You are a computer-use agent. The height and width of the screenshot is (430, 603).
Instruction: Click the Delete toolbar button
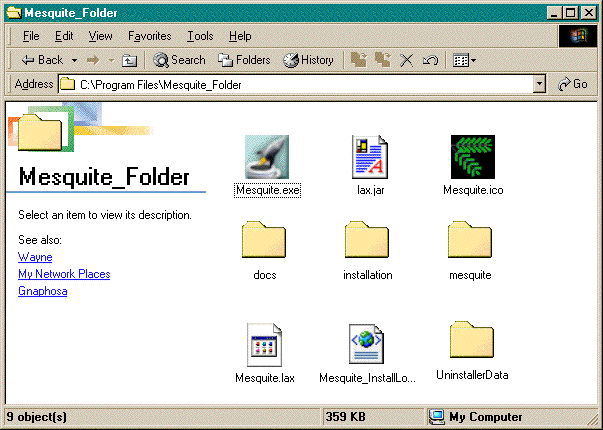tap(407, 60)
